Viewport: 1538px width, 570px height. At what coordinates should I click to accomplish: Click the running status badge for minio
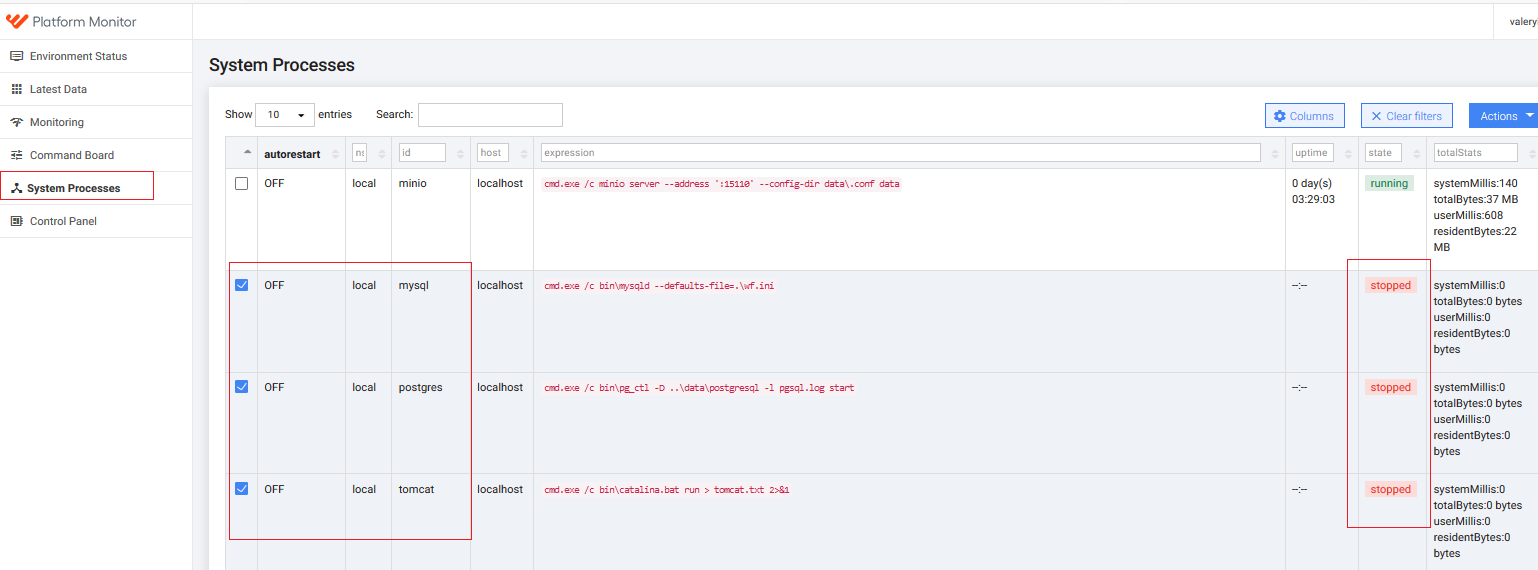(x=1390, y=184)
